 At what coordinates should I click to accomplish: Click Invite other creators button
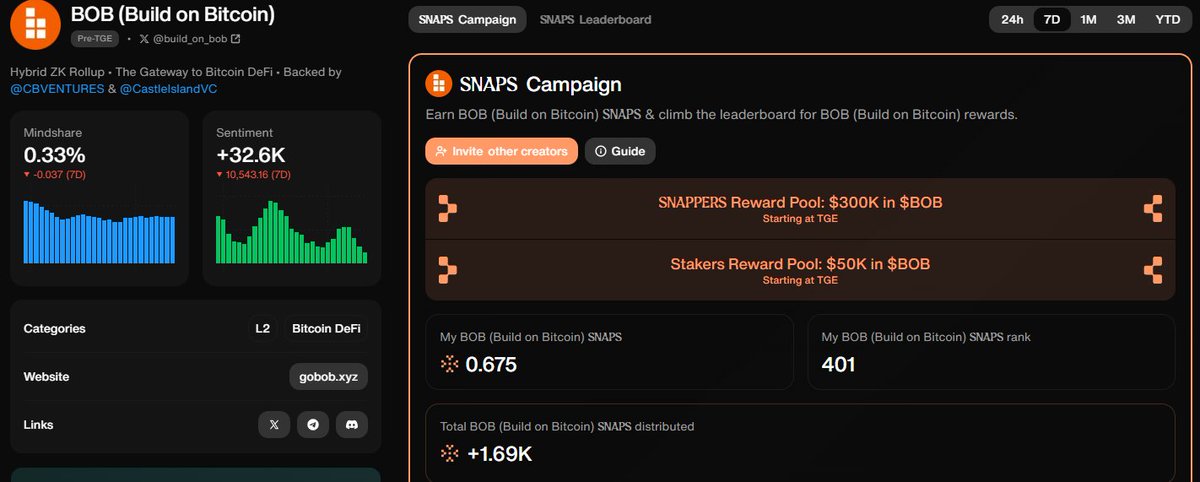501,151
